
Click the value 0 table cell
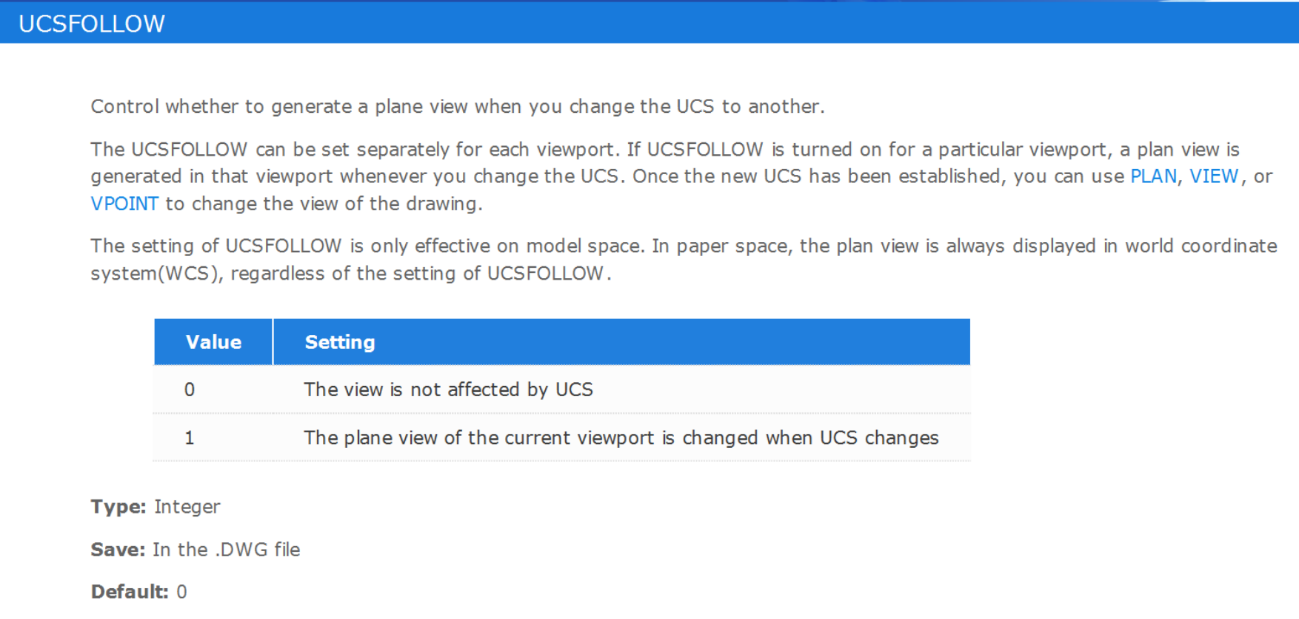[213, 389]
